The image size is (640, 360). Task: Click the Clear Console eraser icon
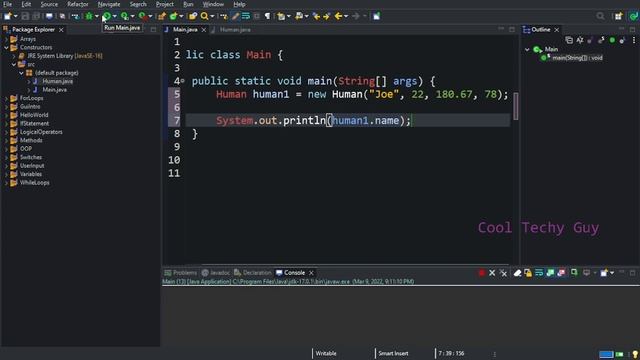(x=517, y=273)
